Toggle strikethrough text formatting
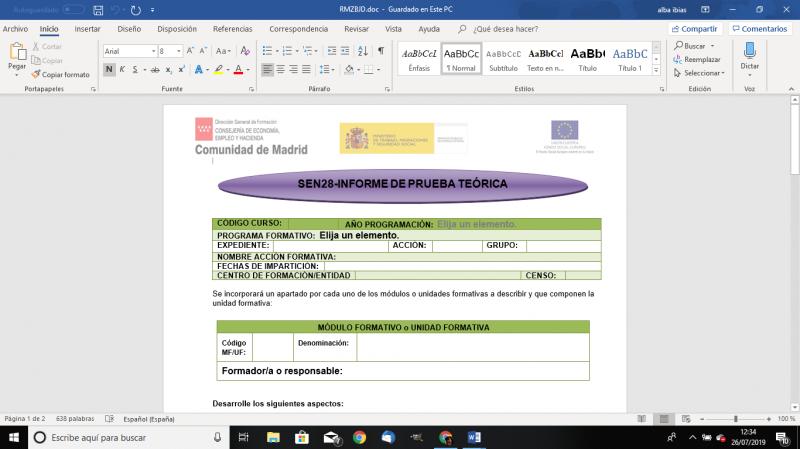This screenshot has height=449, width=800. click(153, 70)
